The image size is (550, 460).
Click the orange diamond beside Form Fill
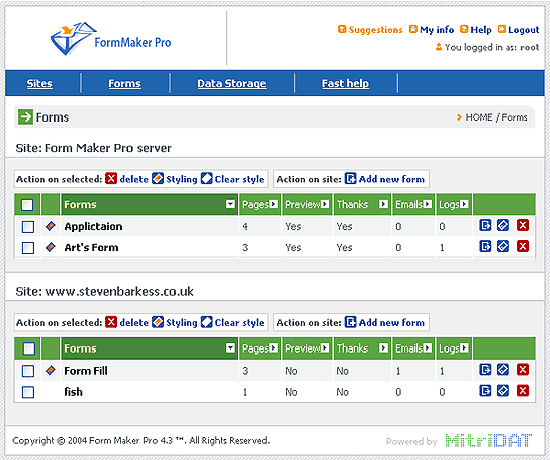51,370
